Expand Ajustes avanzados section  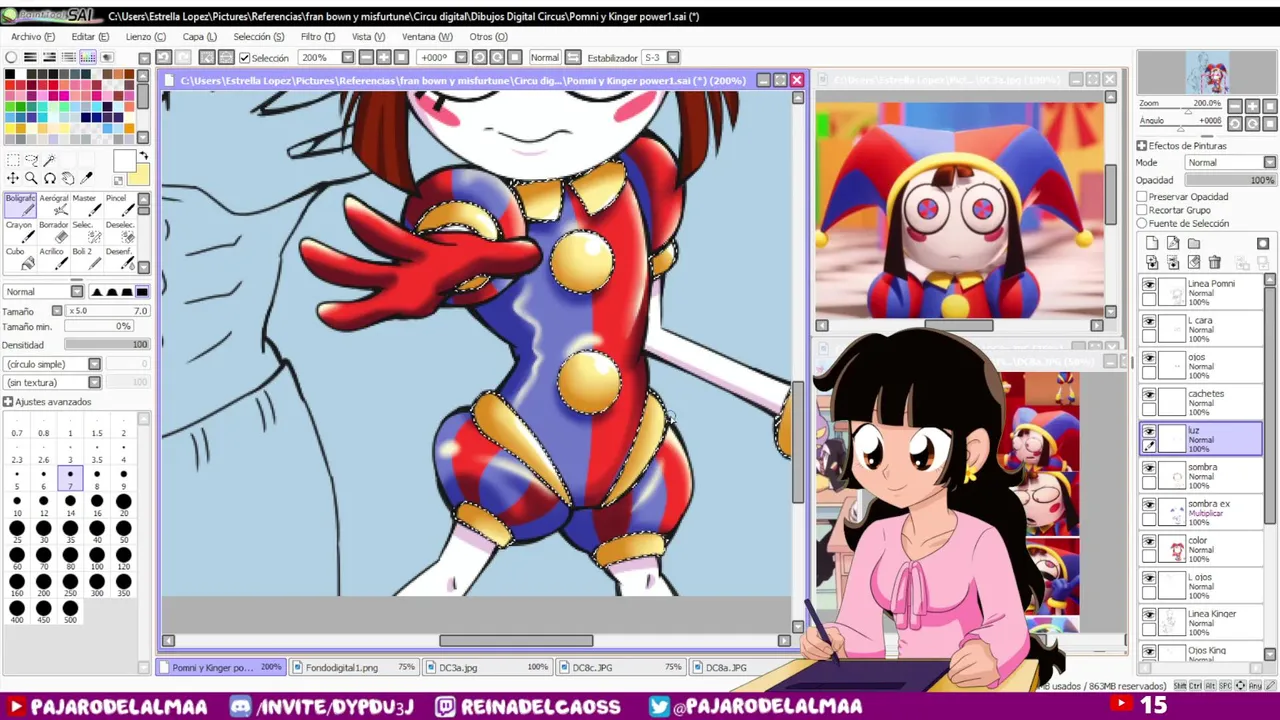(x=8, y=402)
